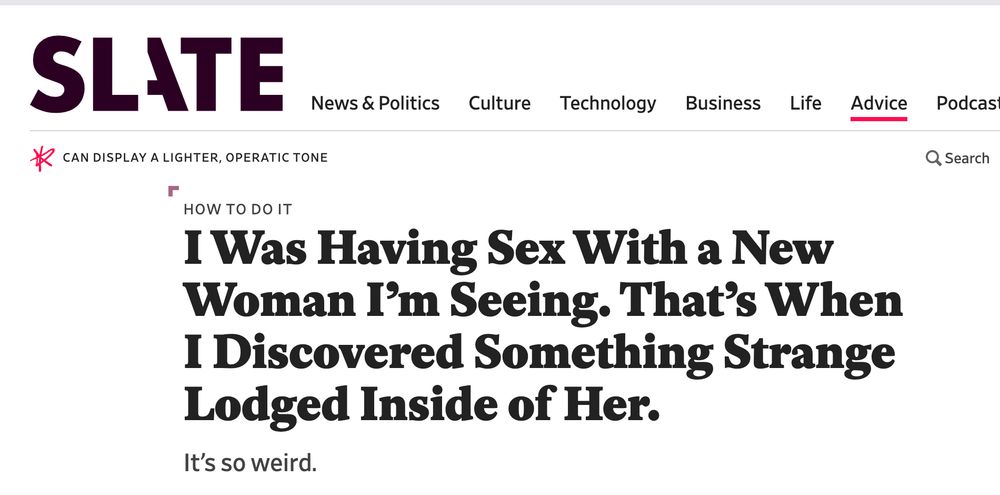
Task: Open the Business section
Action: pos(723,103)
